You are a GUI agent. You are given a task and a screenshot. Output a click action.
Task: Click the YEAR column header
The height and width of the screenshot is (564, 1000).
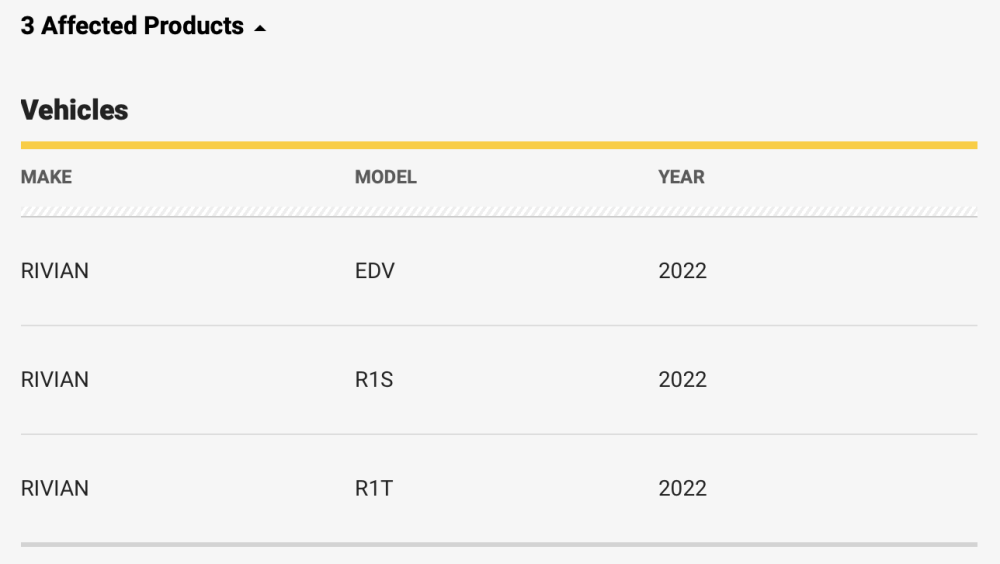point(681,177)
